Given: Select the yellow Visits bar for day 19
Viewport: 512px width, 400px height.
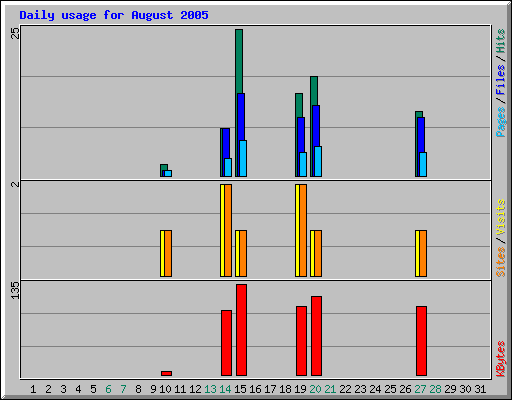Looking at the screenshot, I should tap(297, 230).
